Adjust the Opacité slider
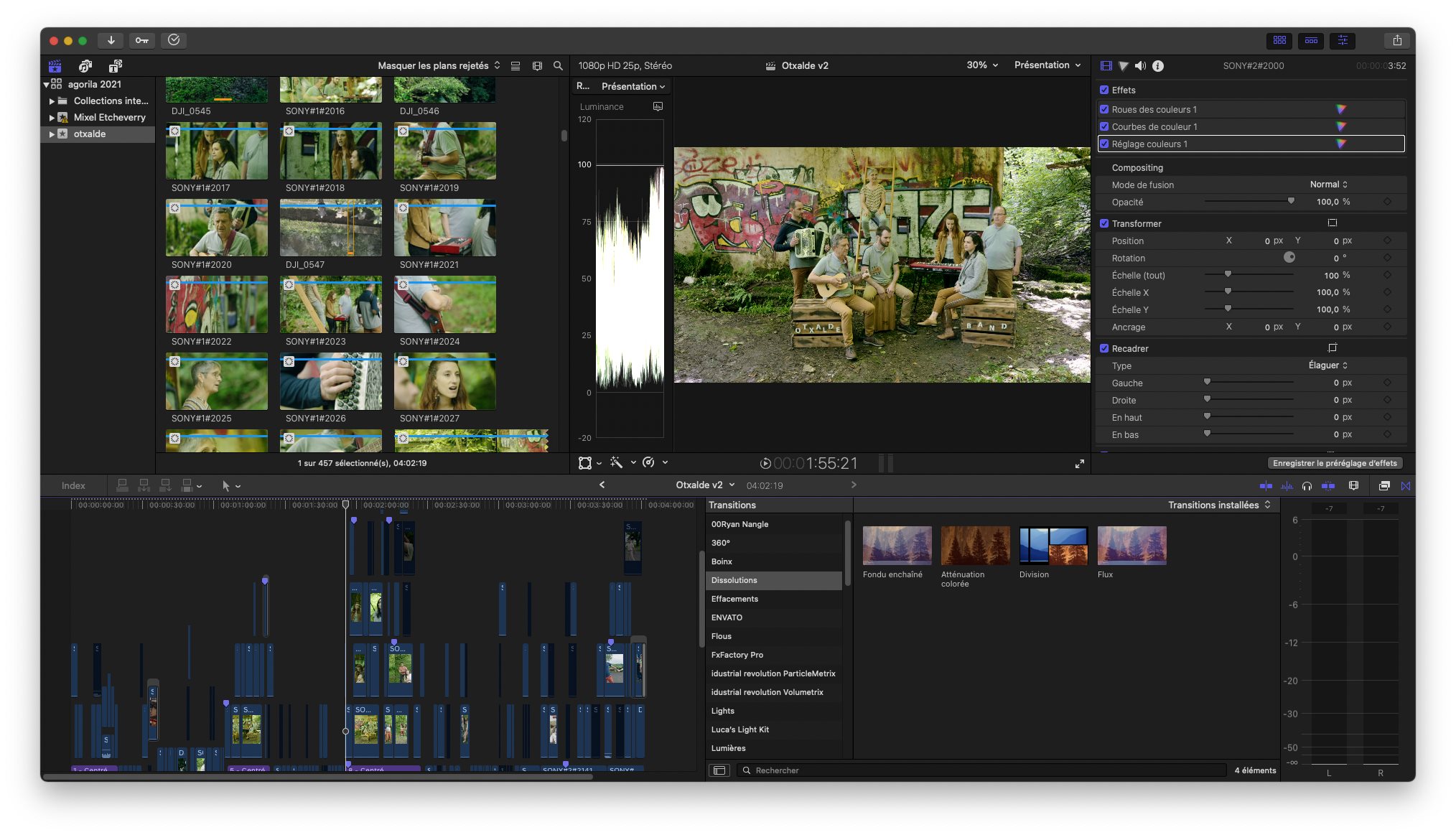Screen dimensions: 1456x835 [1290, 202]
